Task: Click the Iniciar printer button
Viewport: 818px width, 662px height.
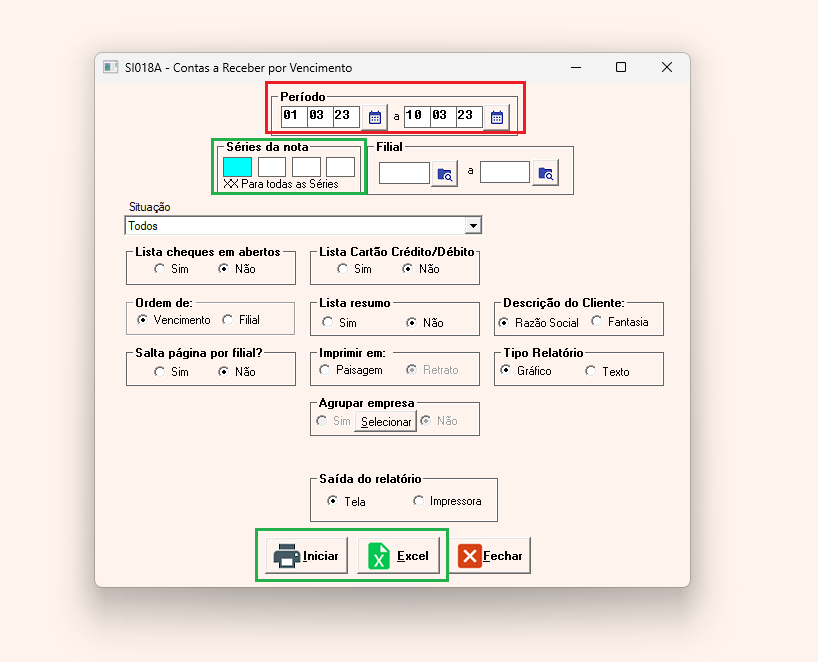Action: [306, 556]
